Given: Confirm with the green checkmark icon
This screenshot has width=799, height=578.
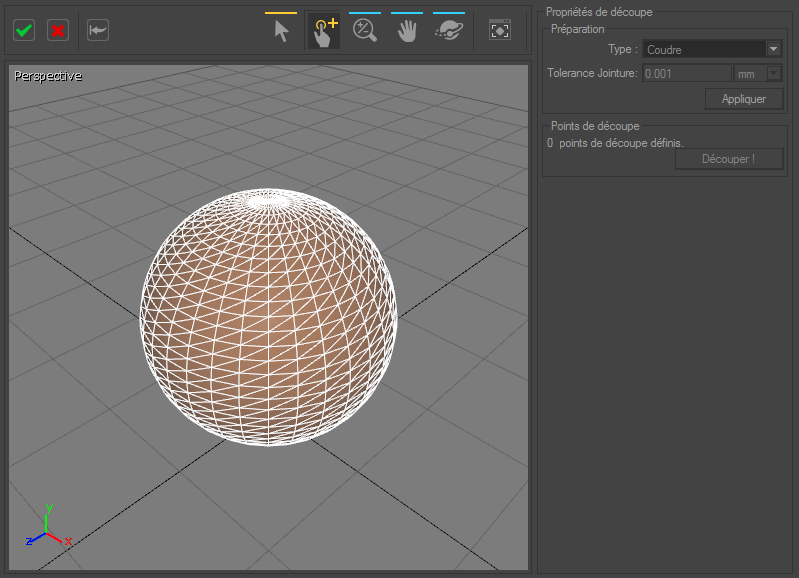Looking at the screenshot, I should coord(24,30).
